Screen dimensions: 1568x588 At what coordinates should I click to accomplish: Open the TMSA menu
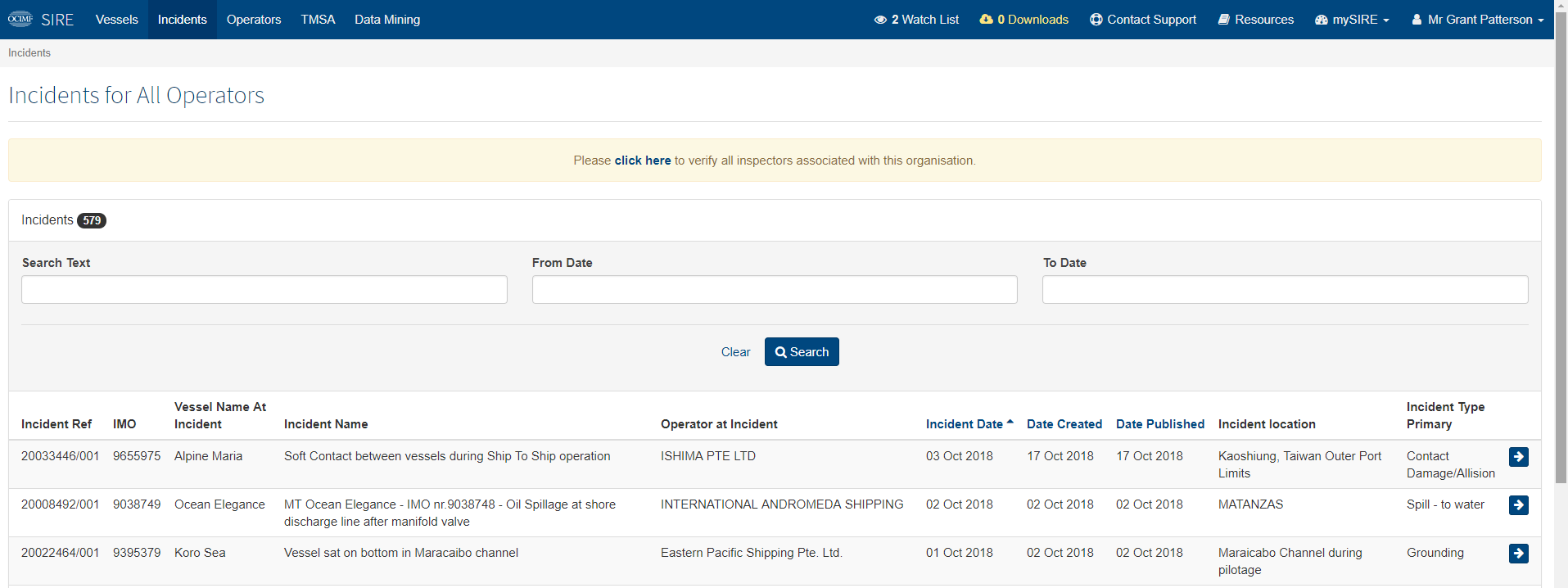click(x=318, y=20)
